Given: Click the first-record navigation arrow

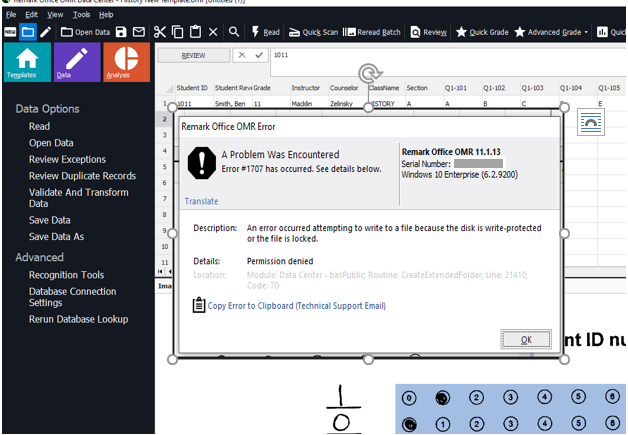Looking at the screenshot, I should coord(160,271).
